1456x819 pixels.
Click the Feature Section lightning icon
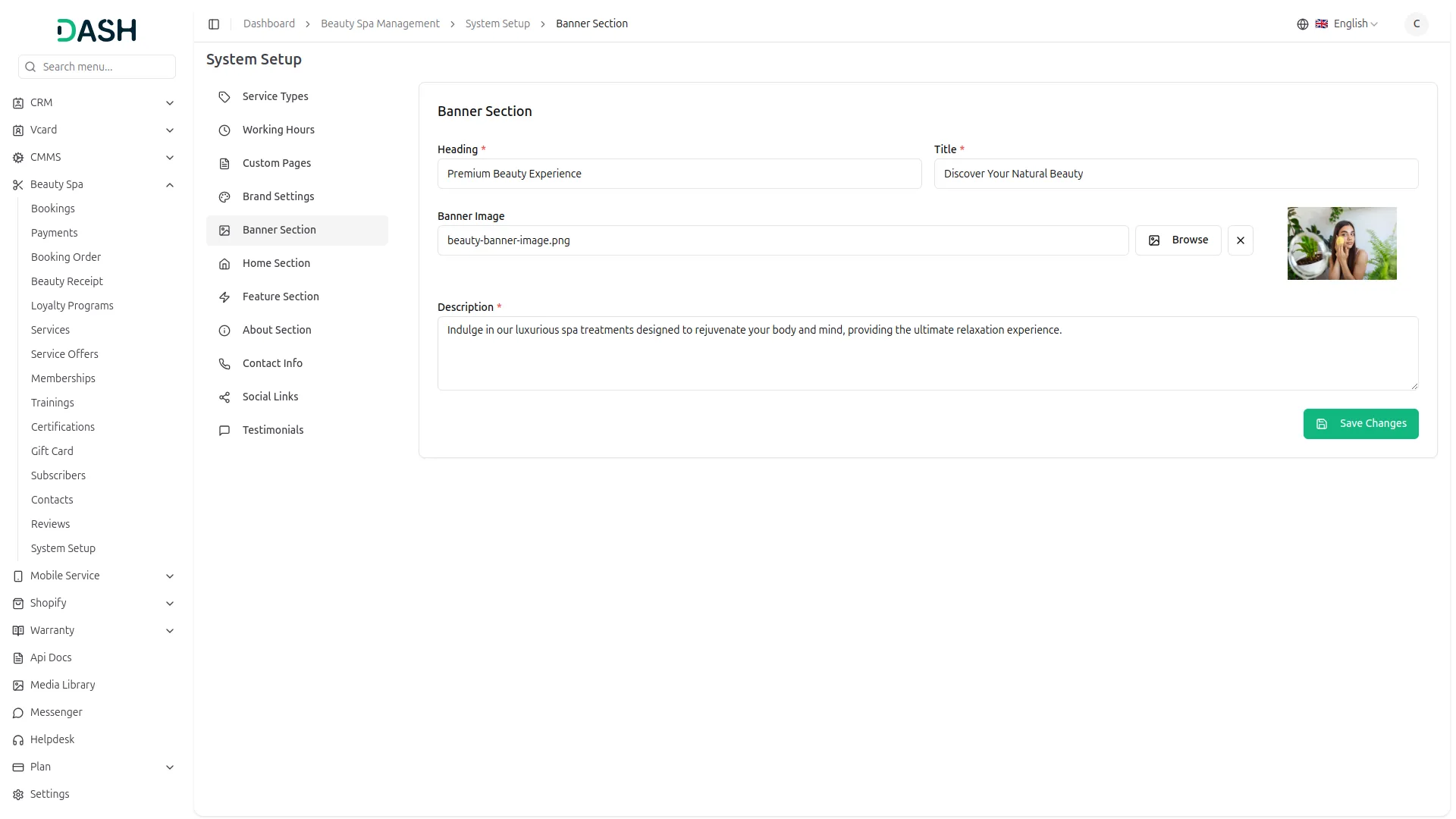224,297
